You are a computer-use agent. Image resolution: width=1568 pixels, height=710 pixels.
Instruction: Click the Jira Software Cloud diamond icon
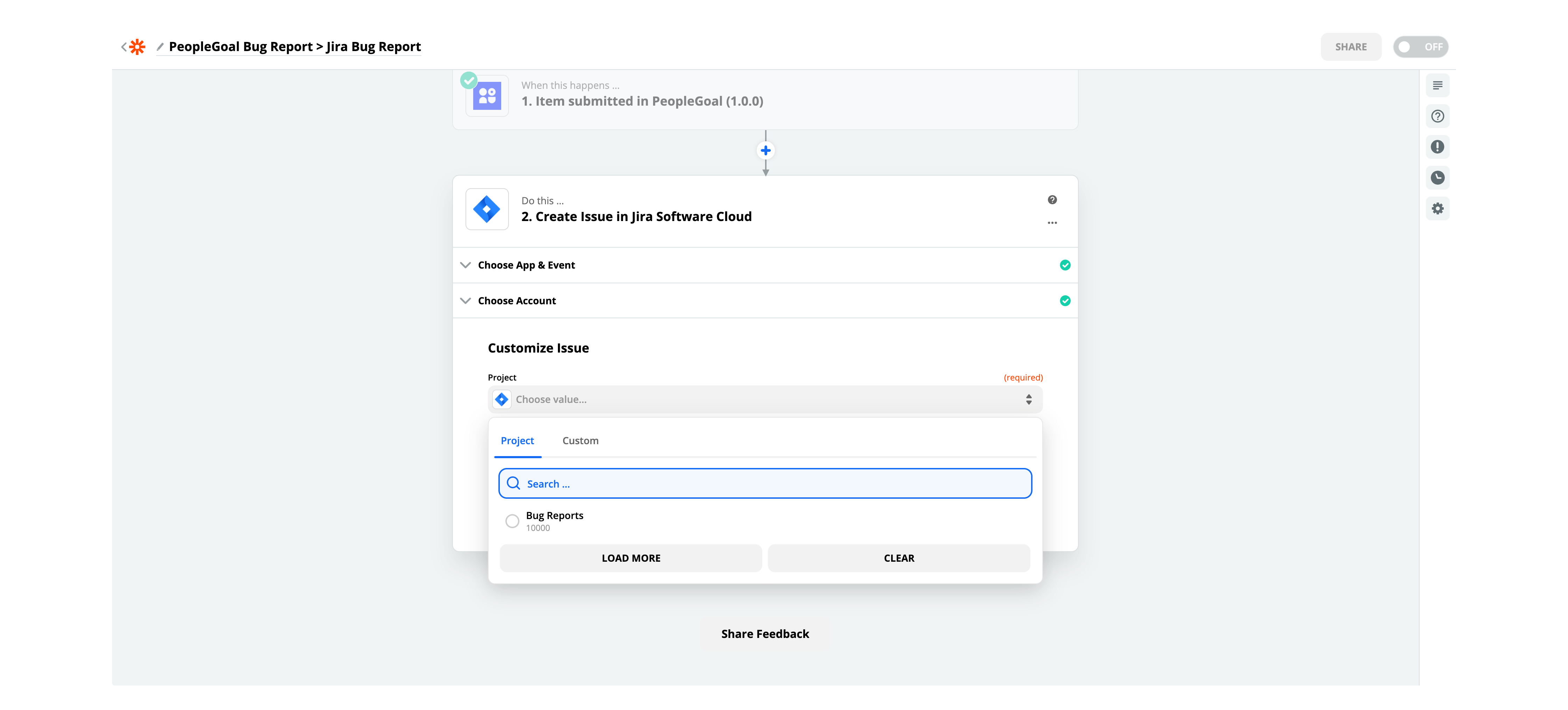[x=487, y=209]
